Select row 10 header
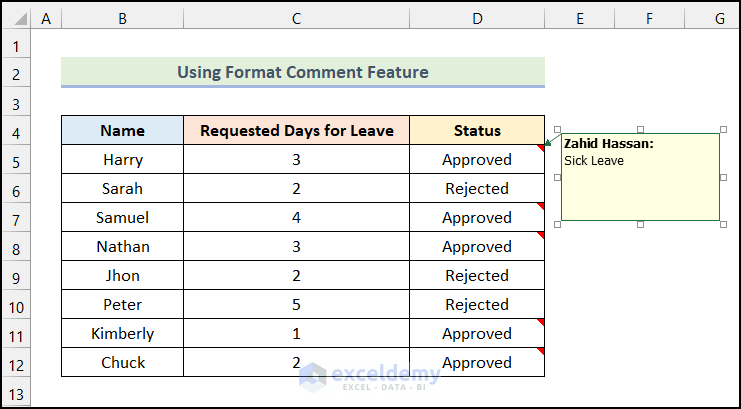The width and height of the screenshot is (741, 409). 16,305
